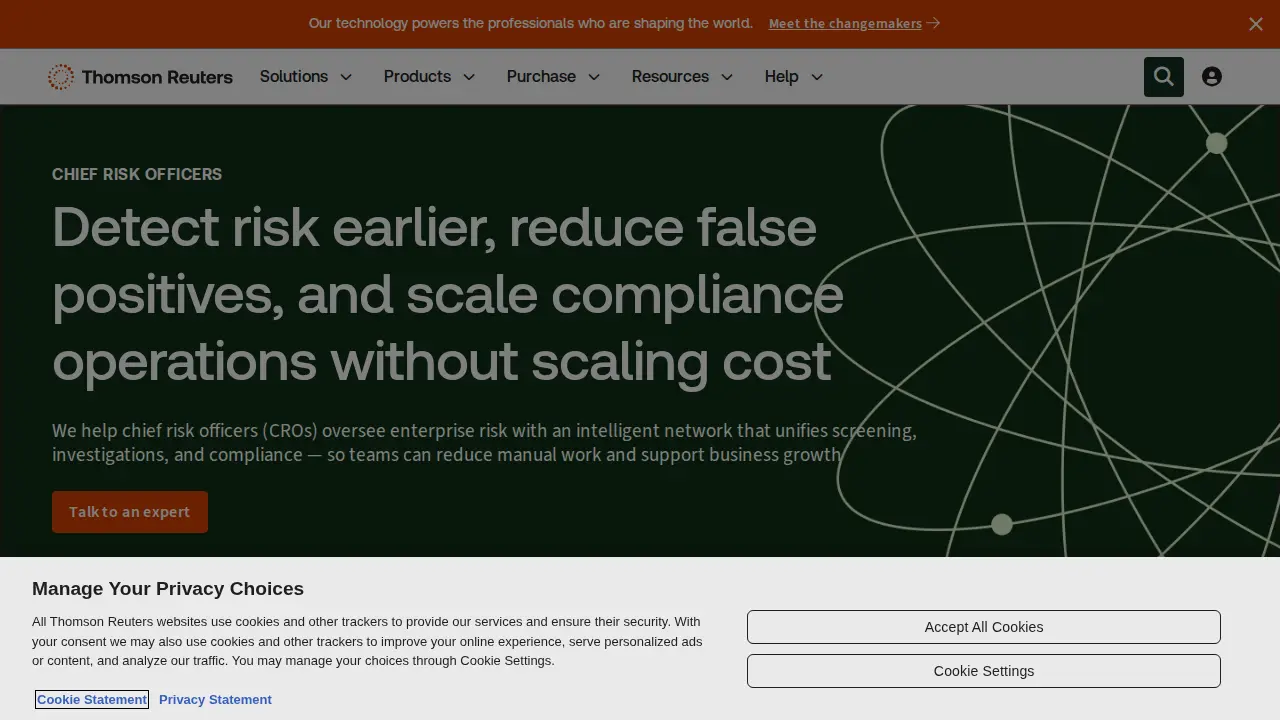Click the Manage Your Privacy Choices heading
This screenshot has height=720, width=1280.
click(x=168, y=588)
